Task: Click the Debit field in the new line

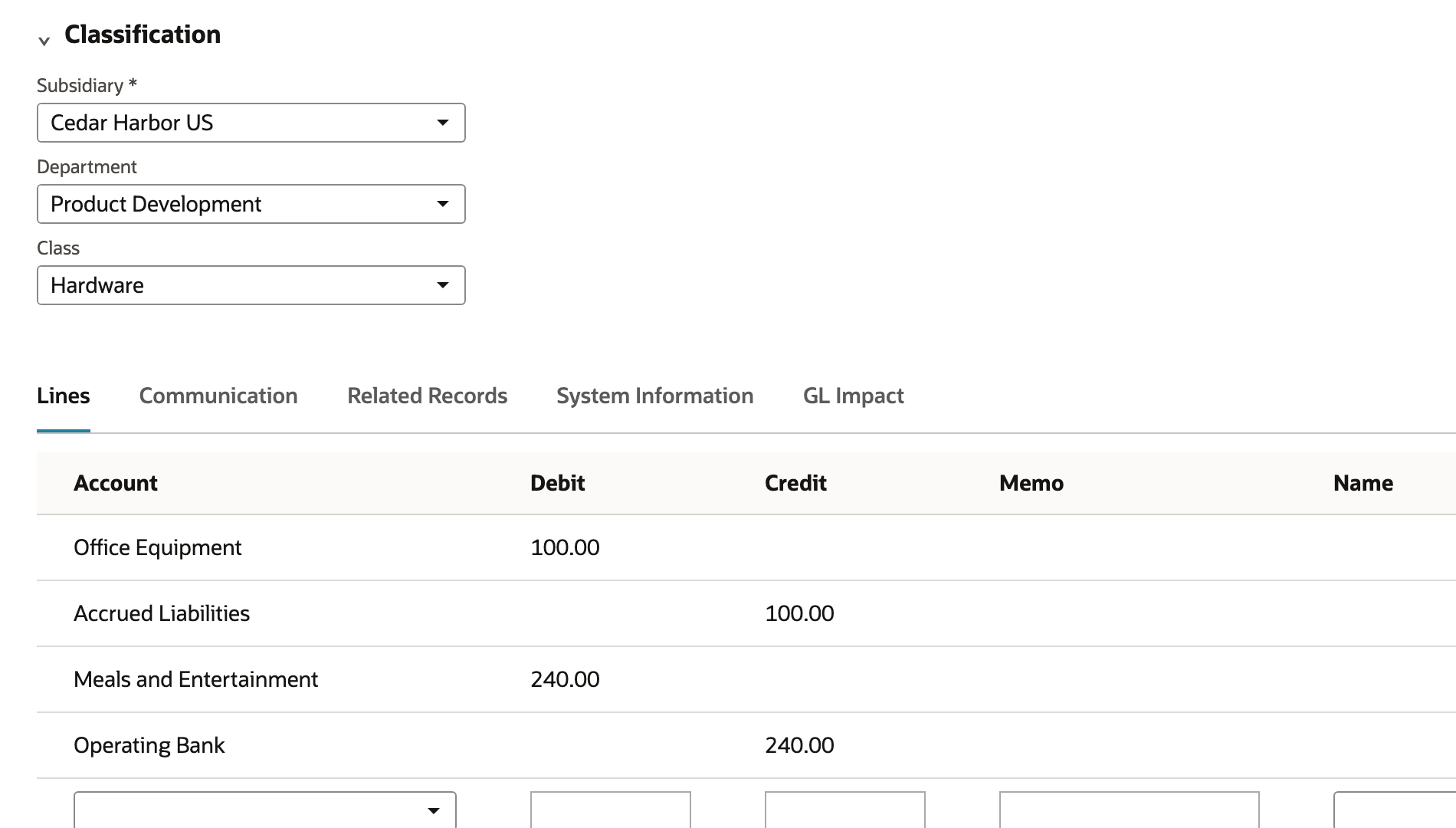Action: (x=611, y=810)
